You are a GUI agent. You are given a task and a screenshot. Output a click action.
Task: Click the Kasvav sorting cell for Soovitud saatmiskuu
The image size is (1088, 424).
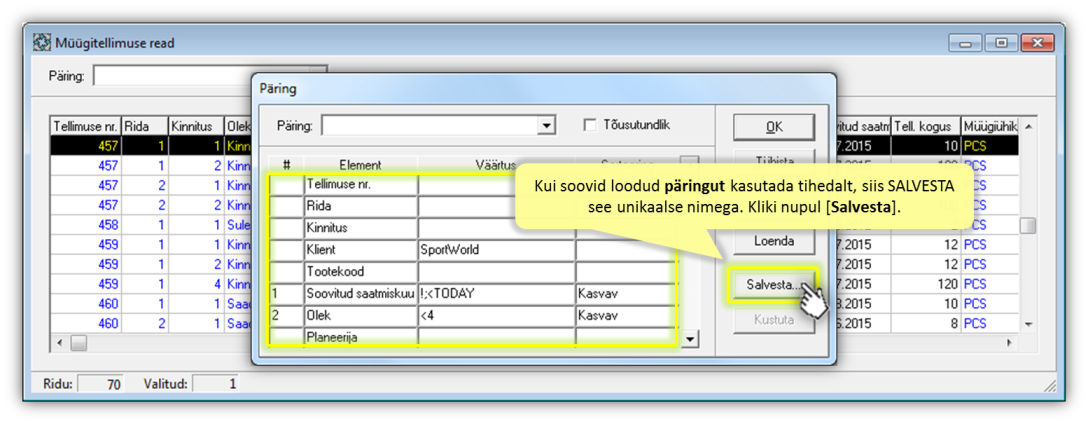click(626, 294)
